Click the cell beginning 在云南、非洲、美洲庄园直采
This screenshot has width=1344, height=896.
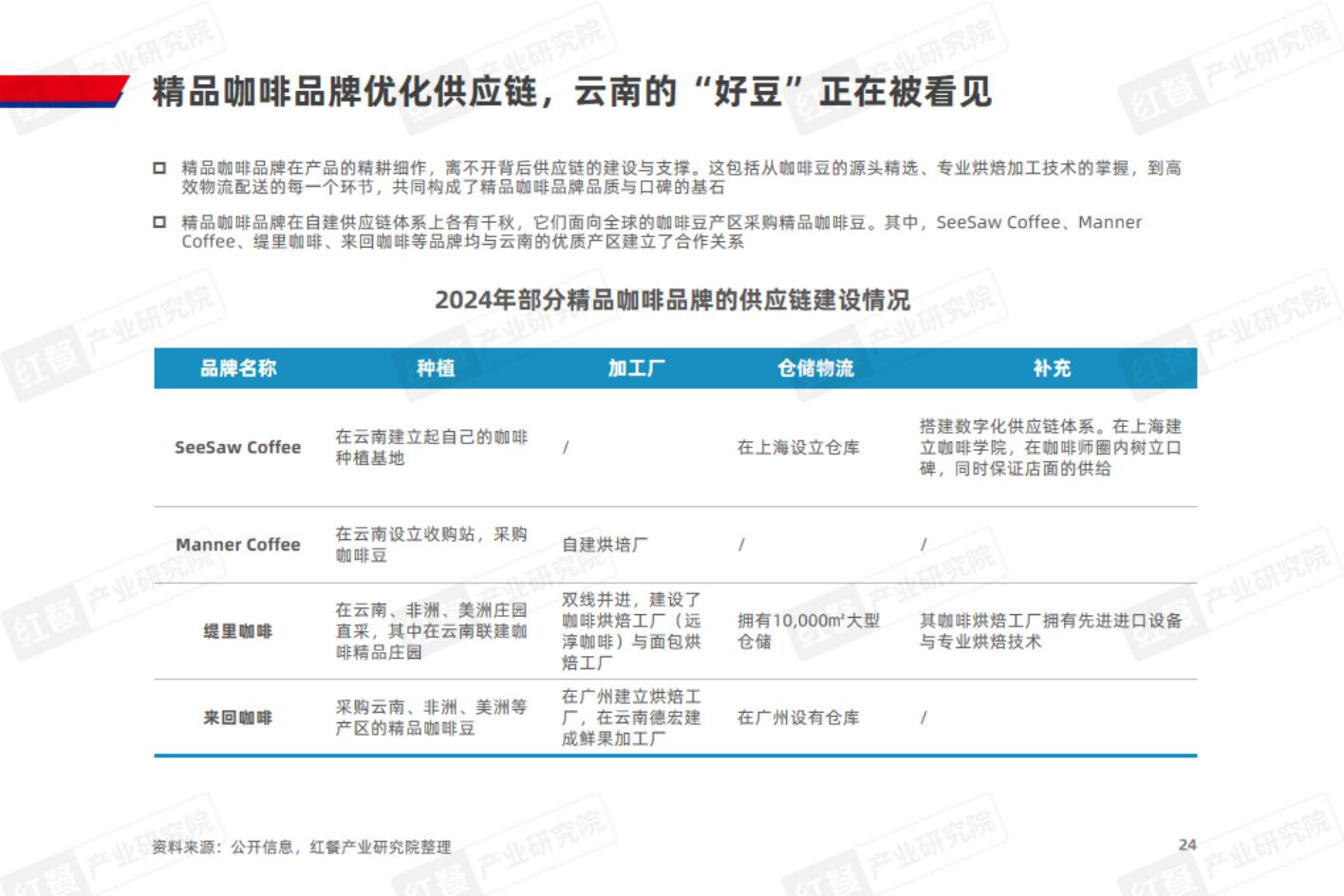click(x=431, y=631)
